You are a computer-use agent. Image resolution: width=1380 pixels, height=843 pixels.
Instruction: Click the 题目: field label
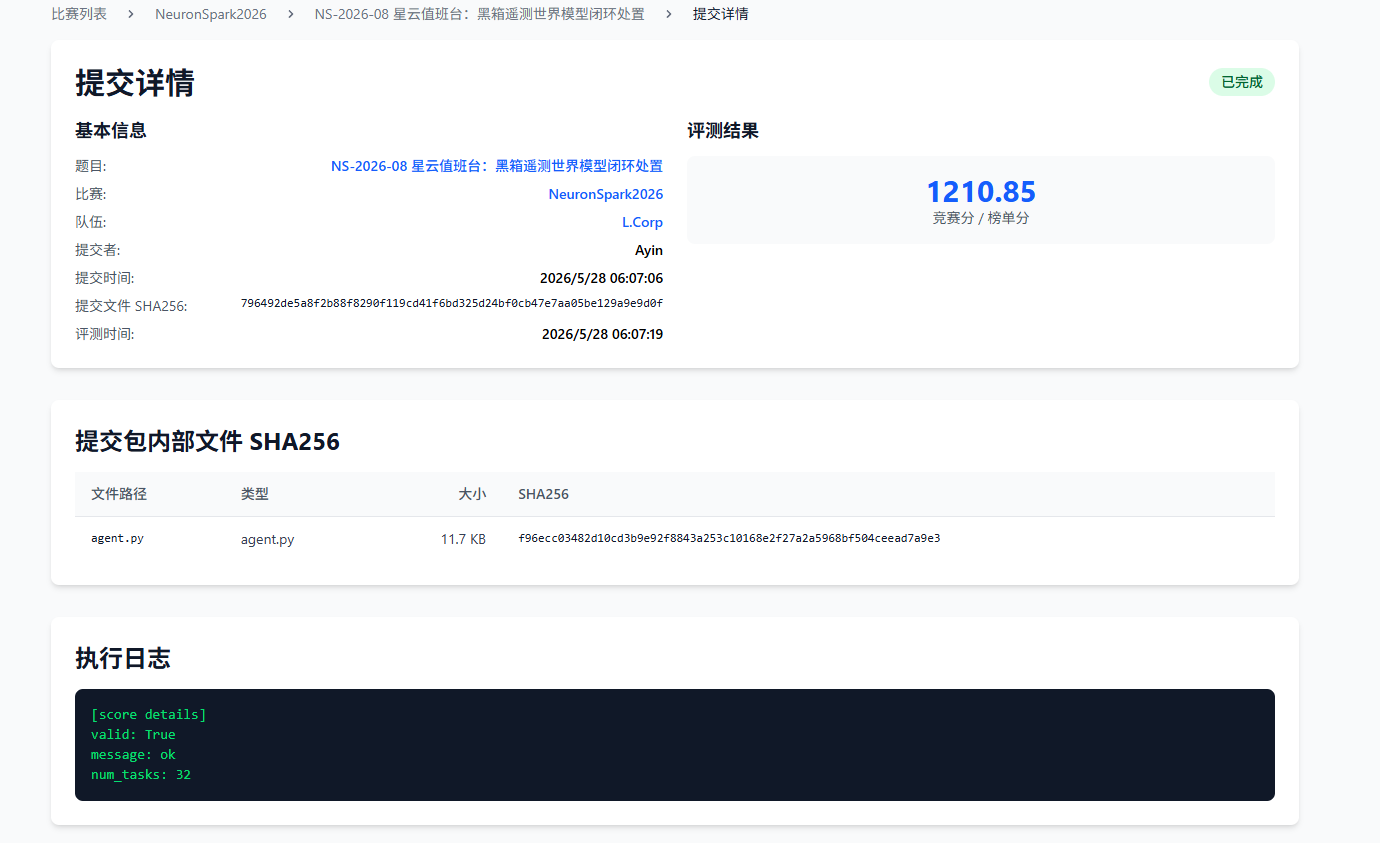(91, 166)
